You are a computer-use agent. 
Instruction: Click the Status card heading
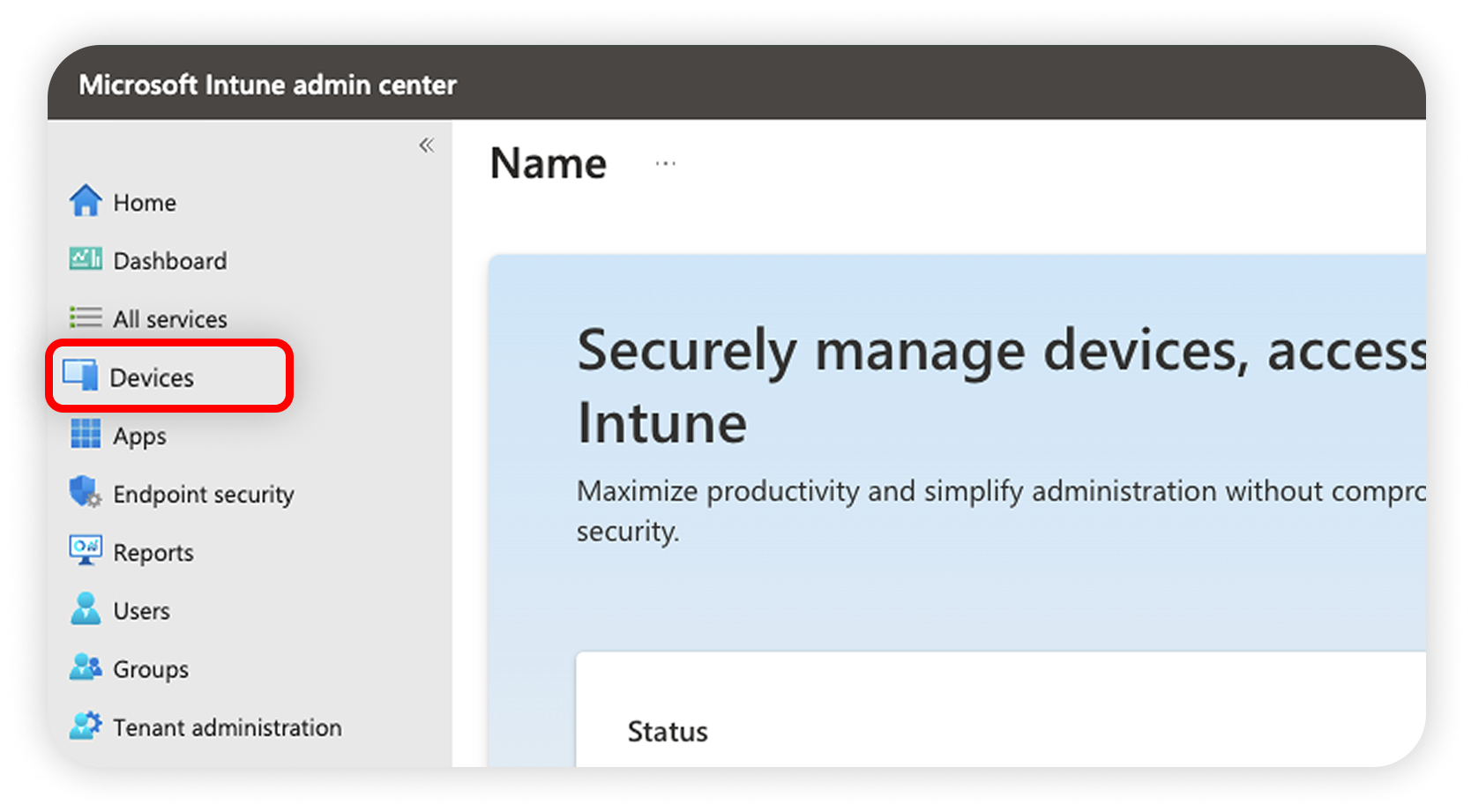[668, 732]
